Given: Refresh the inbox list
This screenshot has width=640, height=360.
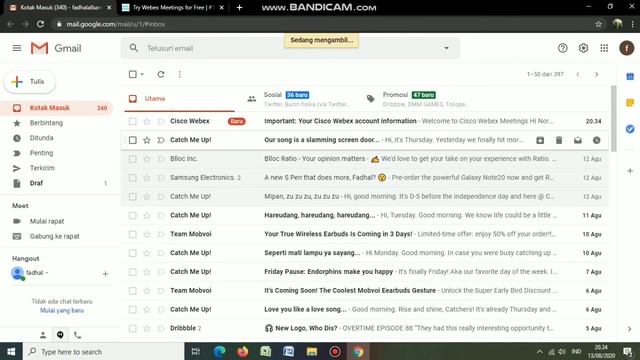Looking at the screenshot, I should click(161, 74).
